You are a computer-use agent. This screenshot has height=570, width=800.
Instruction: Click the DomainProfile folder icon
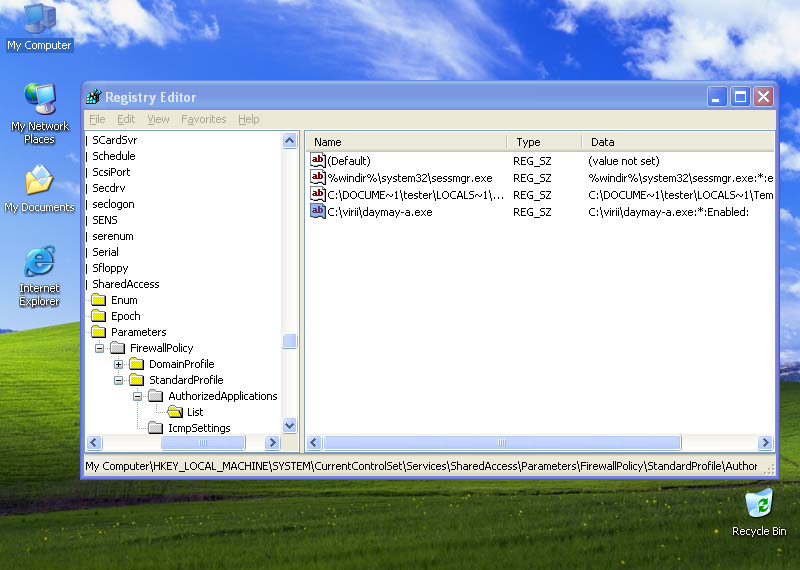[x=136, y=364]
